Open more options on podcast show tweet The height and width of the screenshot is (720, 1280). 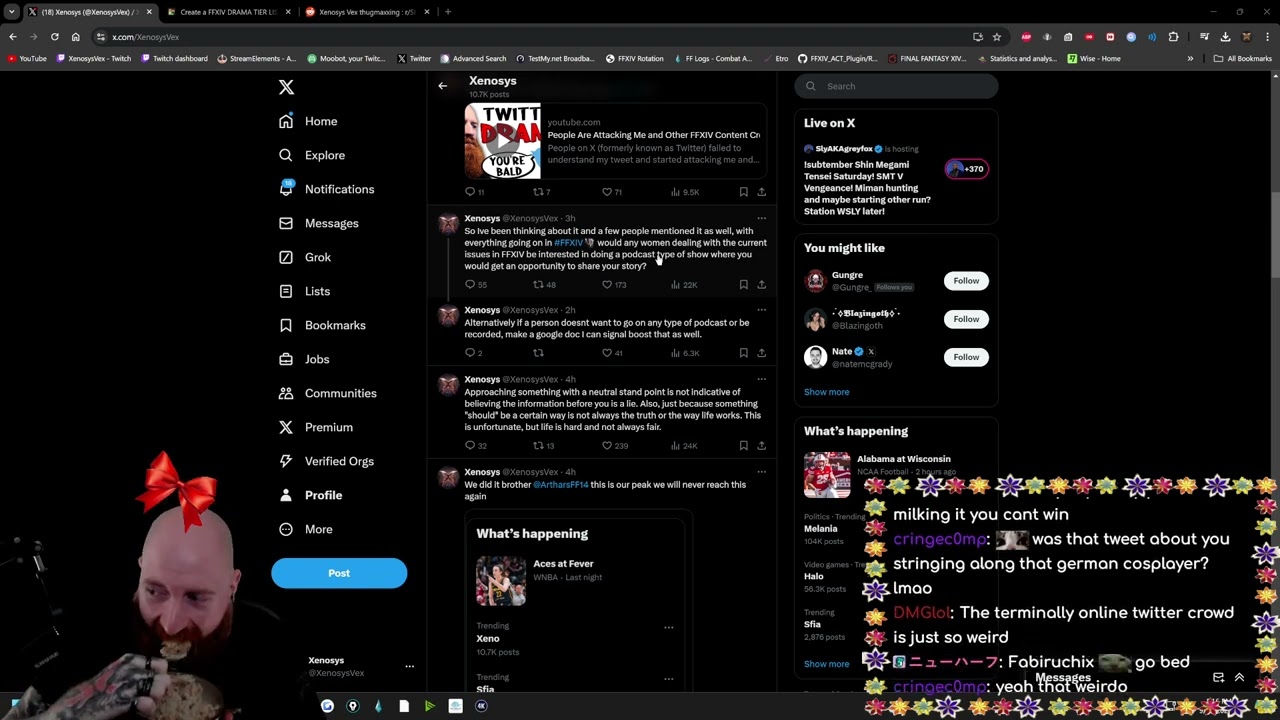761,218
